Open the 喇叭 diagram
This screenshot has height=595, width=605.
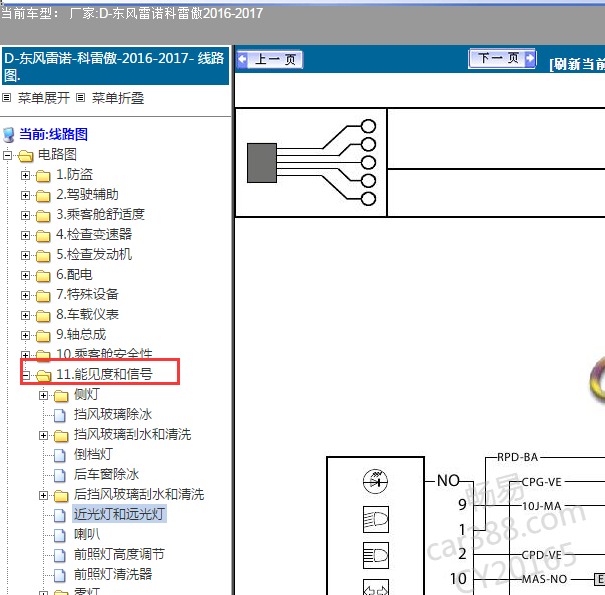click(87, 534)
